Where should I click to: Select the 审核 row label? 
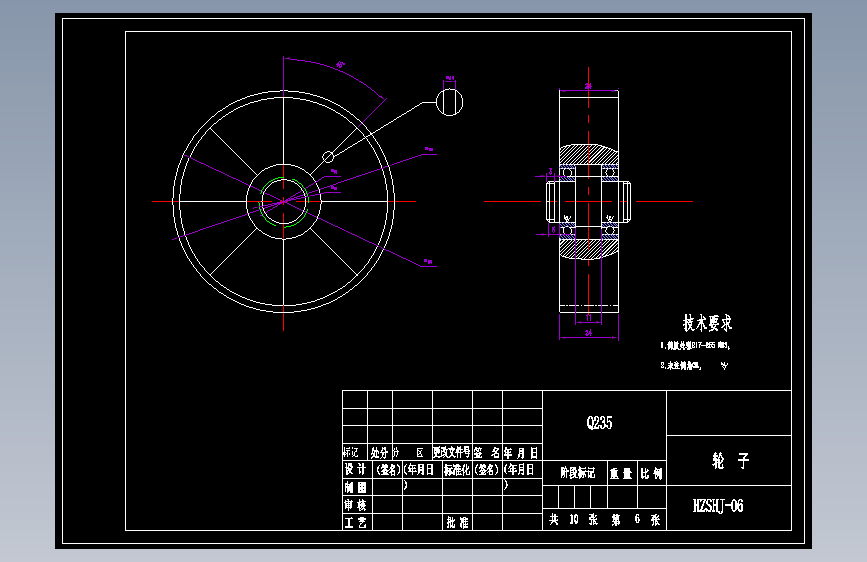coord(355,504)
